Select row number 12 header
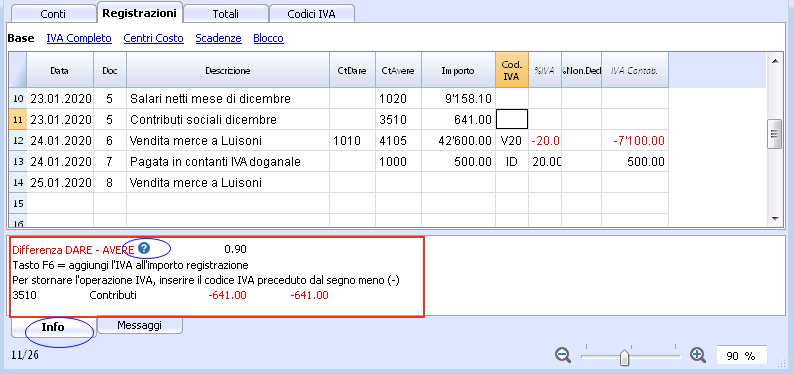Image resolution: width=794 pixels, height=374 pixels. pos(18,141)
